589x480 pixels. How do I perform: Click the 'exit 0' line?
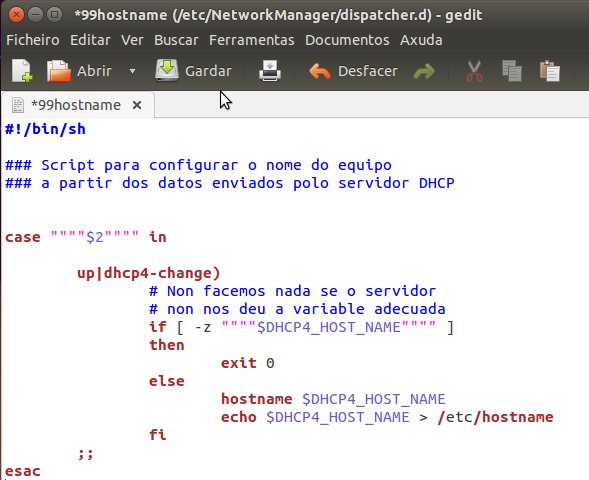(x=248, y=363)
